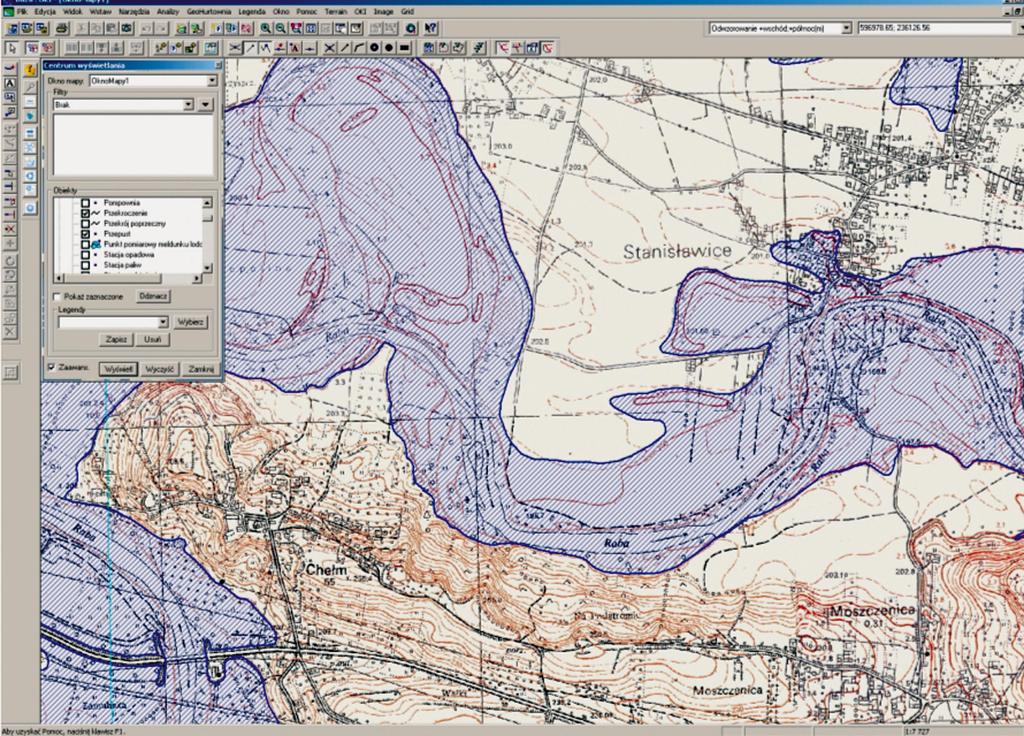Click the solid black rectangle drawing tool
Screen dimensions: 1024x736
[x=404, y=48]
